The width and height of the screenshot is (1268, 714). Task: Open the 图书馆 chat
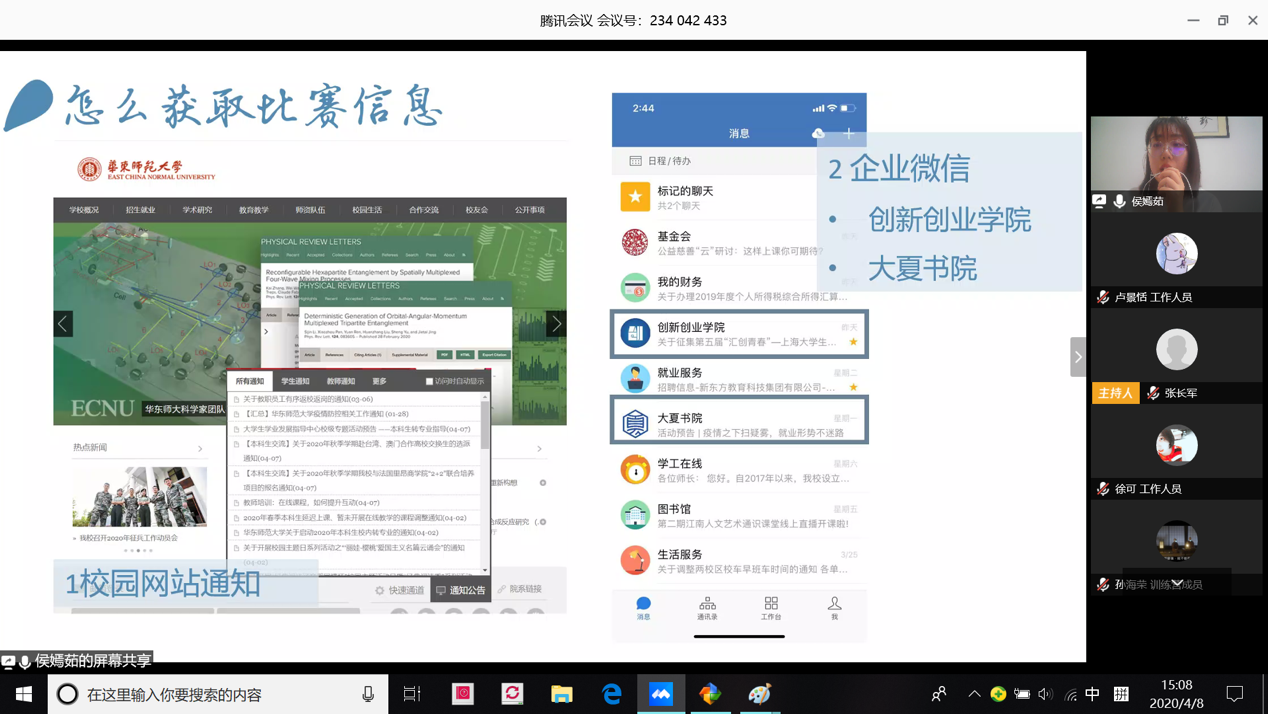739,515
